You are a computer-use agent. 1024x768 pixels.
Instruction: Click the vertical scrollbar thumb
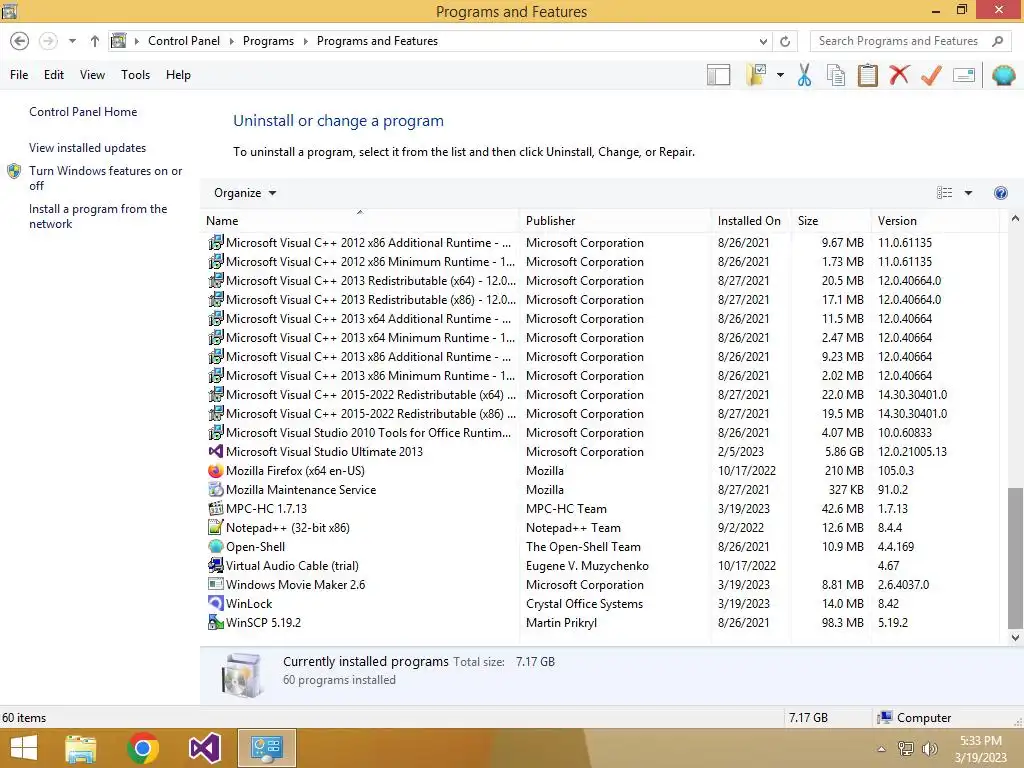point(1015,557)
